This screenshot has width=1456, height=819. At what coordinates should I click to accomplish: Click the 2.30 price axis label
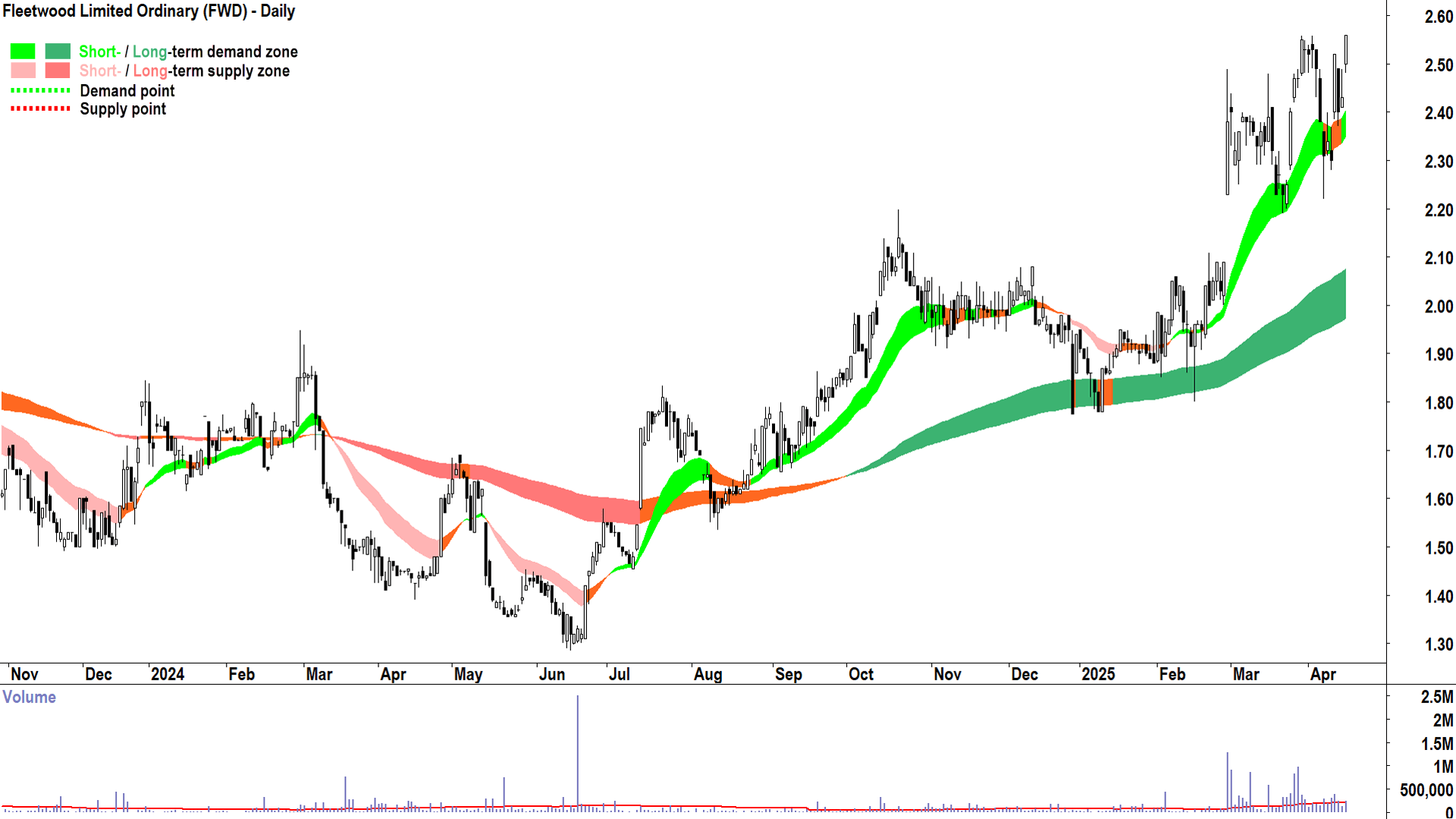1439,162
